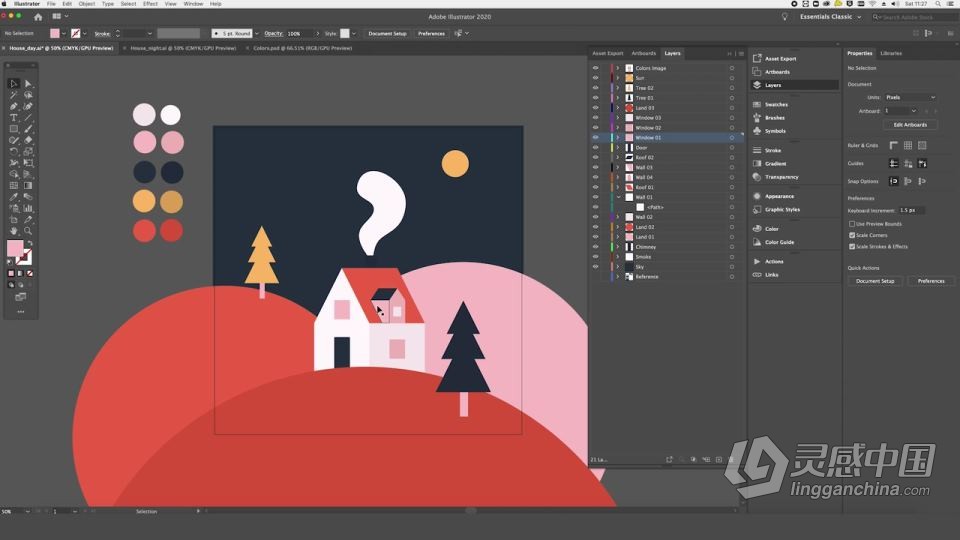The image size is (960, 540).
Task: Select the Gradient tool
Action: 28,186
